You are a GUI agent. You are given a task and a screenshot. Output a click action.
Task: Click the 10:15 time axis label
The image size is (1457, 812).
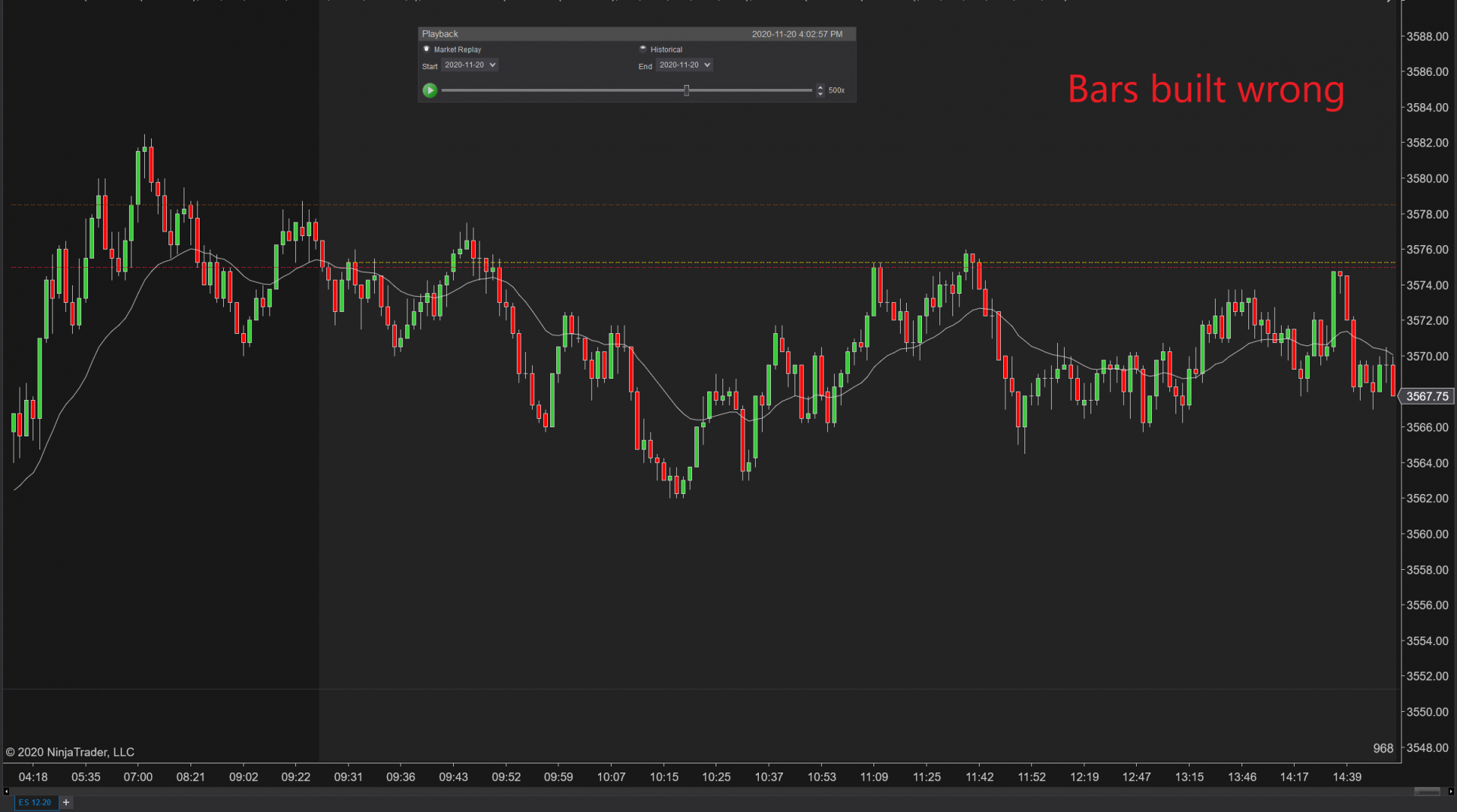coord(664,777)
